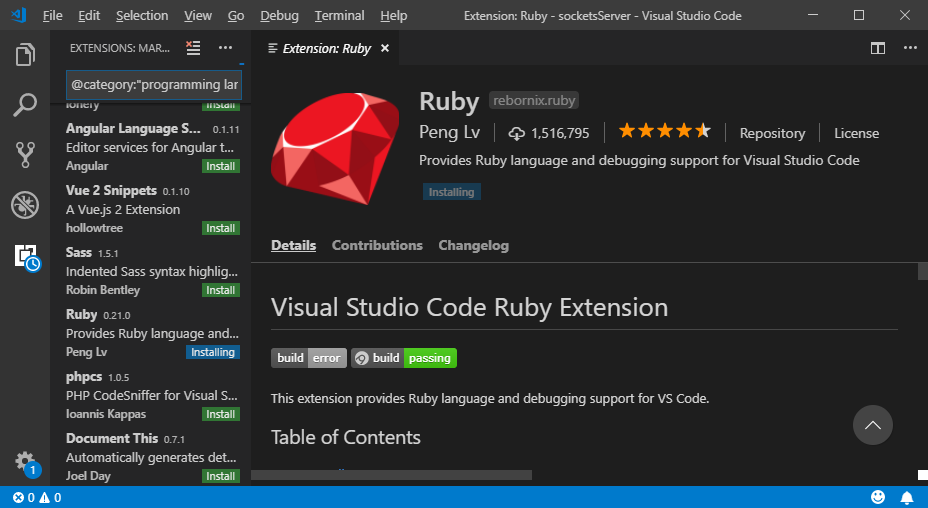This screenshot has height=508, width=928.
Task: Select Angular Language Service list item
Action: [151, 147]
